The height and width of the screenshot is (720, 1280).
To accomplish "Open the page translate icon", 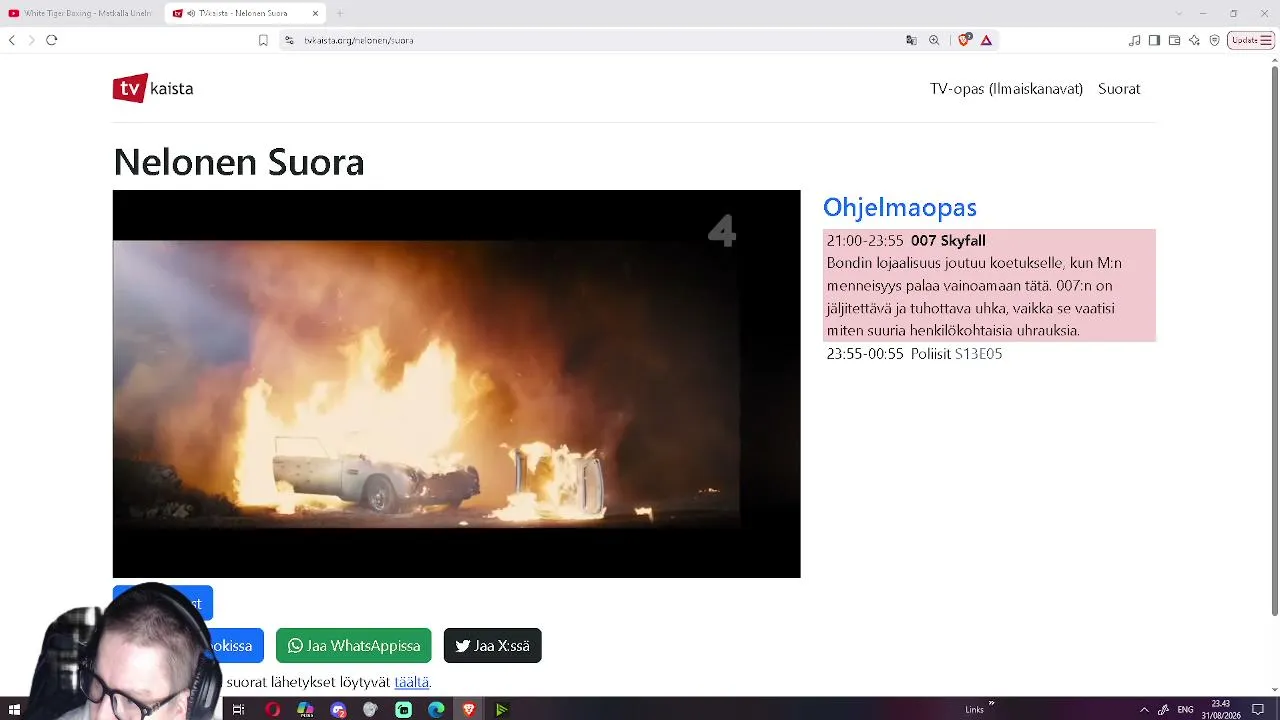I will tap(911, 40).
